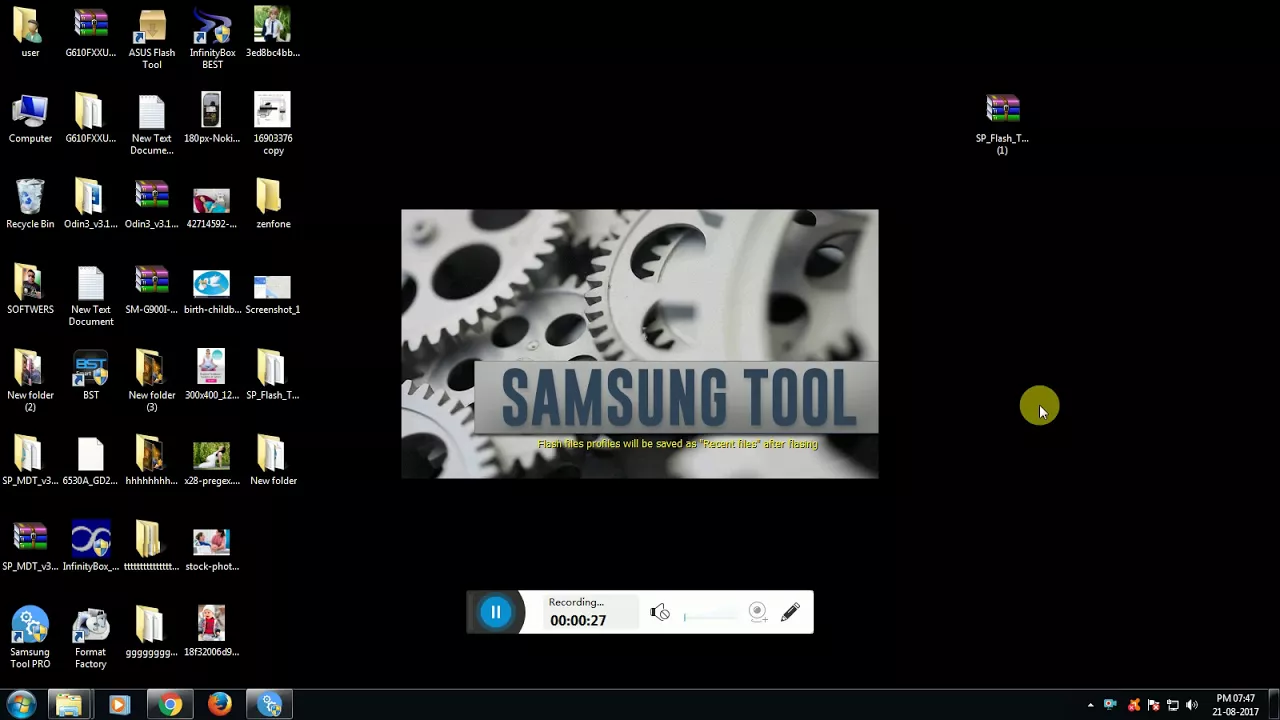Select the 3ed8bc4bb image file
The image size is (1280, 720).
click(x=273, y=33)
